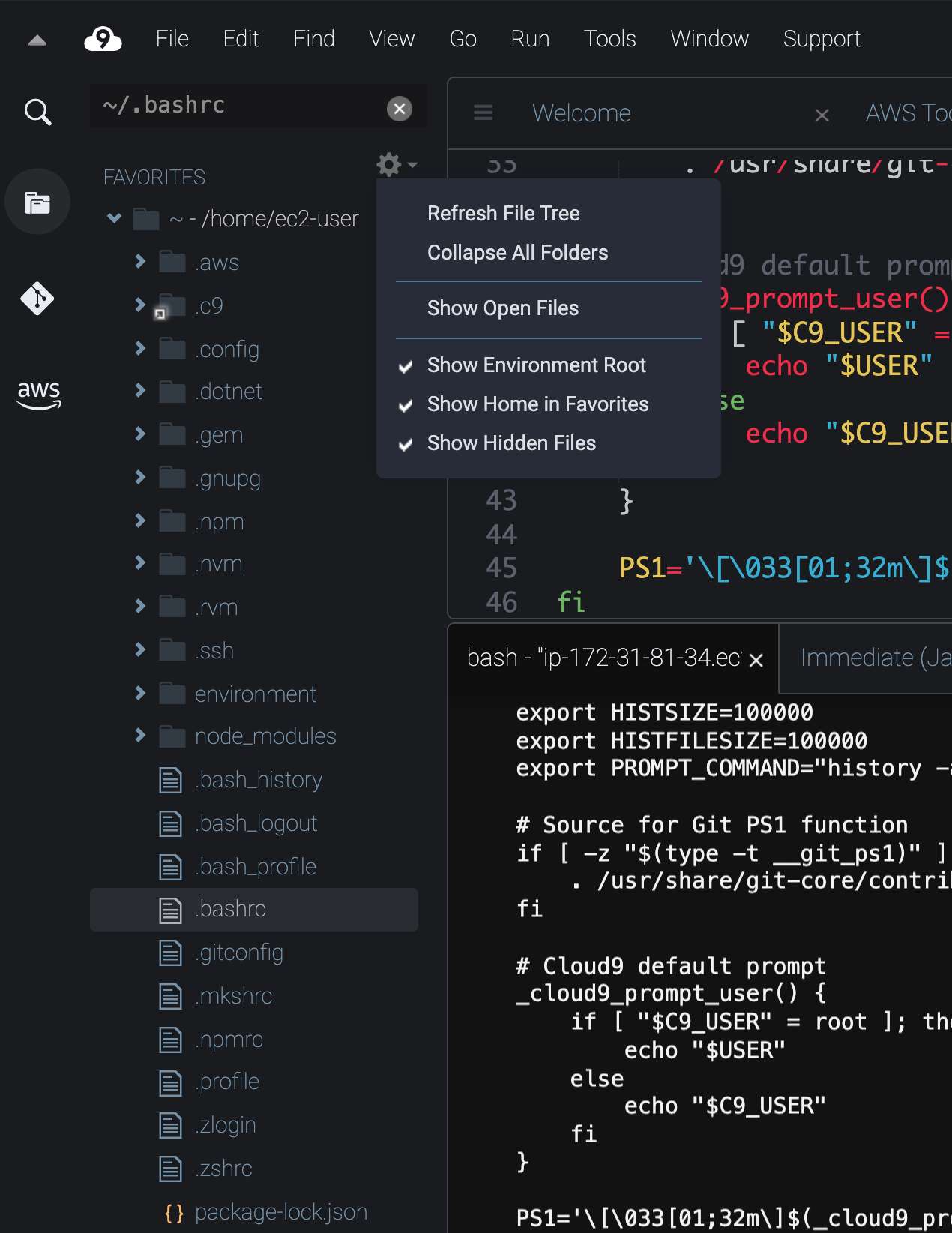Image resolution: width=952 pixels, height=1233 pixels.
Task: Open the Edit menu
Action: coord(241,39)
